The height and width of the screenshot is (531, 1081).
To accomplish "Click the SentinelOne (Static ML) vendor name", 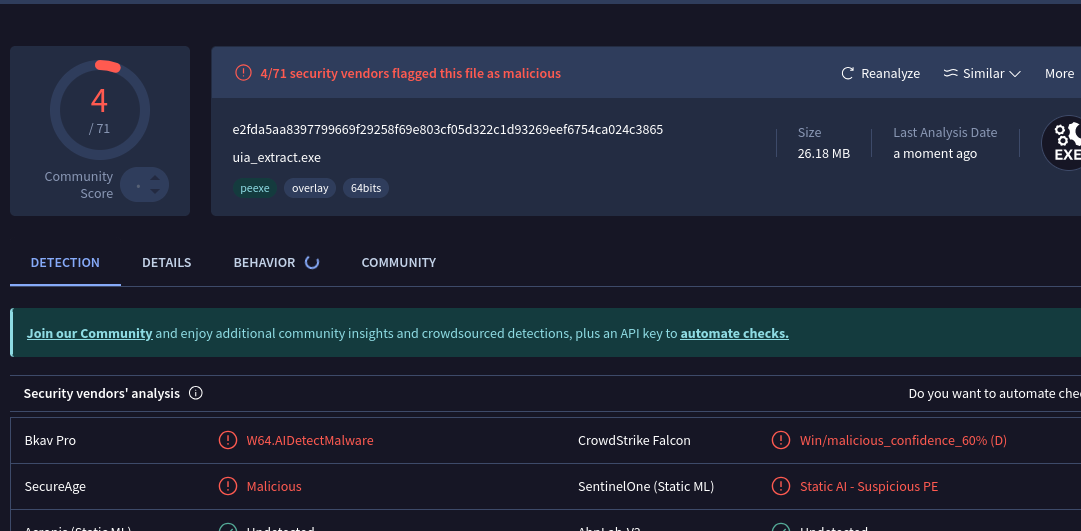I will [646, 486].
